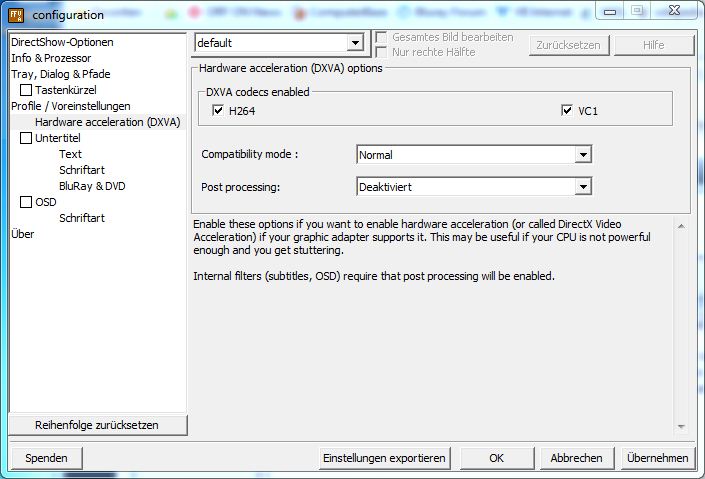Click the Übernehmen button
Screen dimensions: 705x479
pyautogui.click(x=656, y=458)
